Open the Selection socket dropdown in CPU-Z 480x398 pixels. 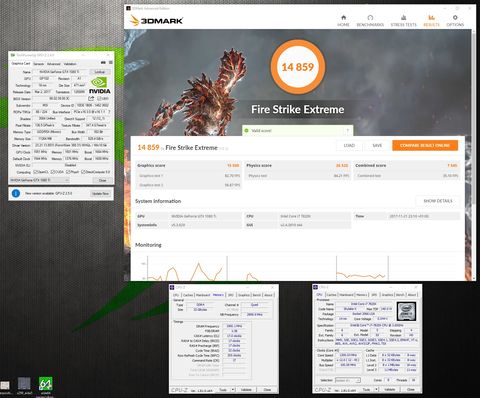point(347,380)
